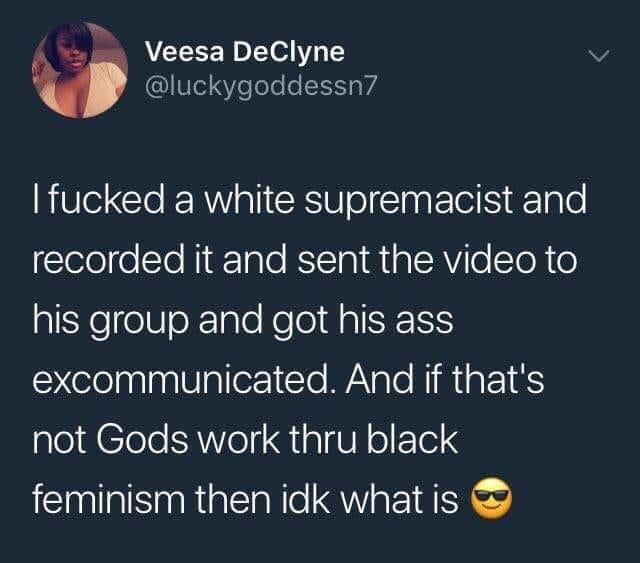Open Veesa DeClyne's profile picture
The width and height of the screenshot is (640, 563).
80,70
